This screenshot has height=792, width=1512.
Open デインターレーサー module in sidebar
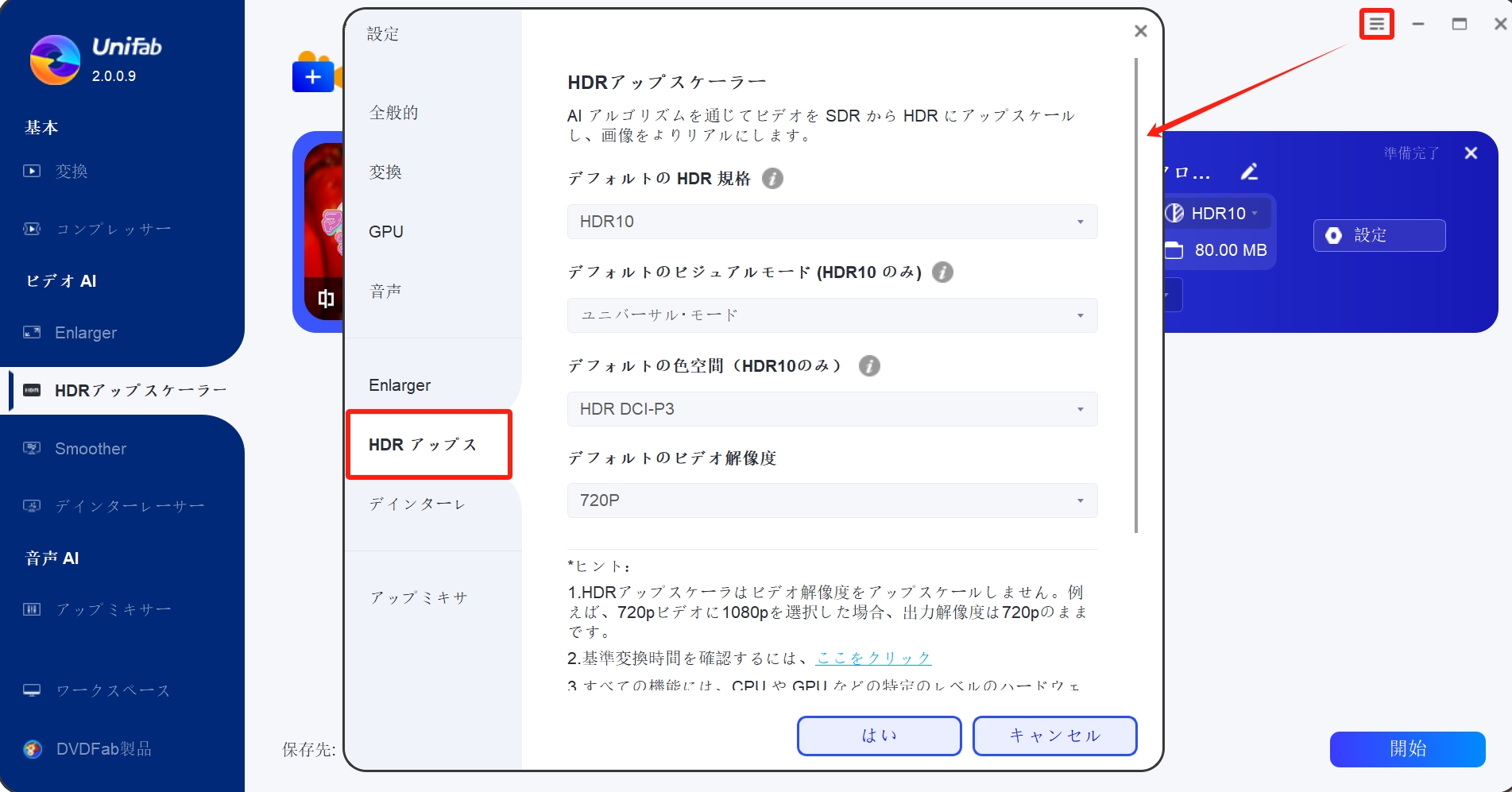click(130, 506)
